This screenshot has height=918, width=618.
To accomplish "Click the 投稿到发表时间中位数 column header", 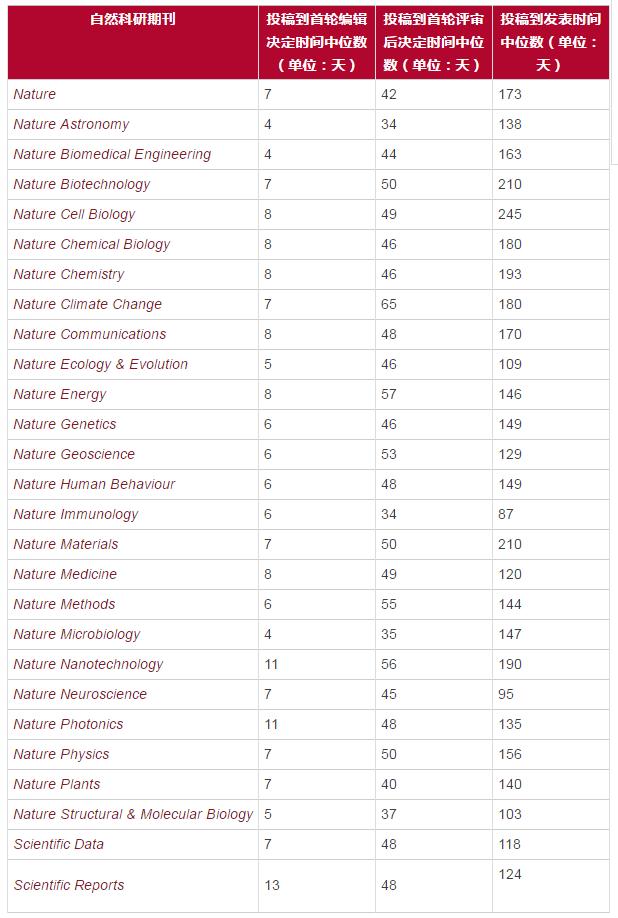I will point(551,42).
